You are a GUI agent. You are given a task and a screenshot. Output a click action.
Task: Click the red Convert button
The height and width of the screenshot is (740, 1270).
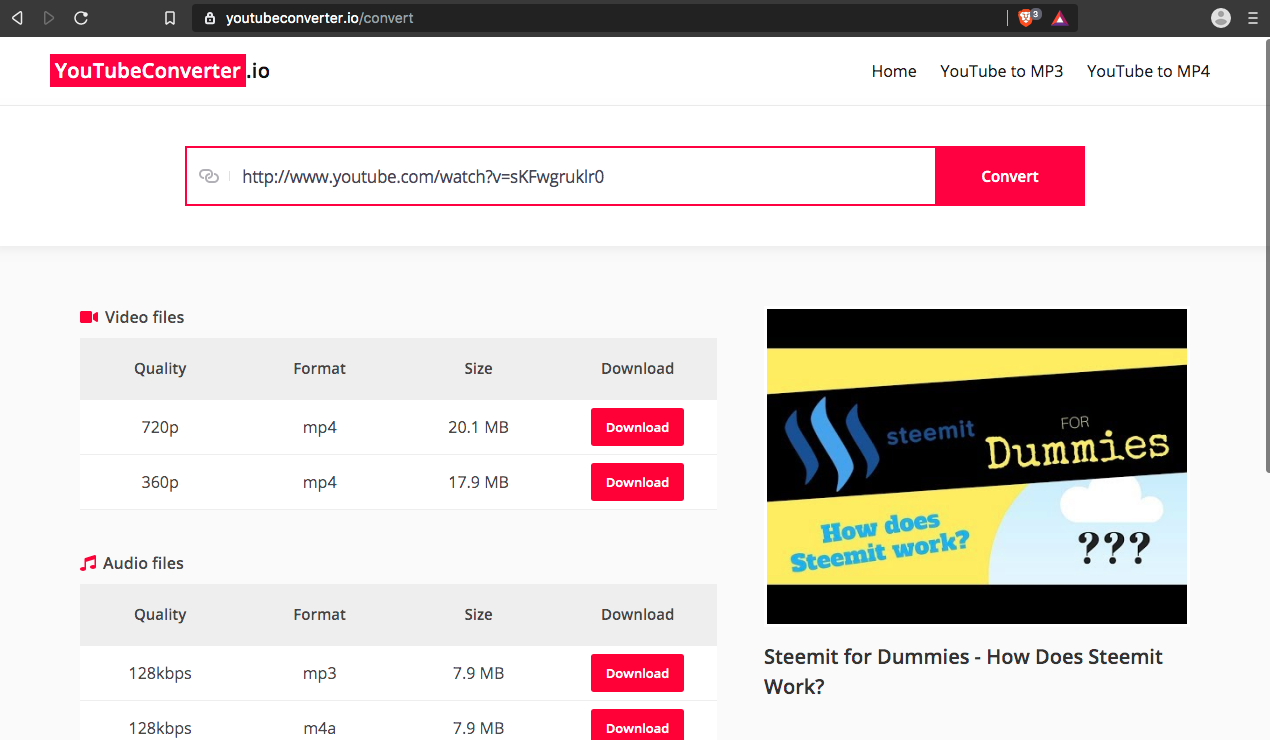pos(1010,176)
